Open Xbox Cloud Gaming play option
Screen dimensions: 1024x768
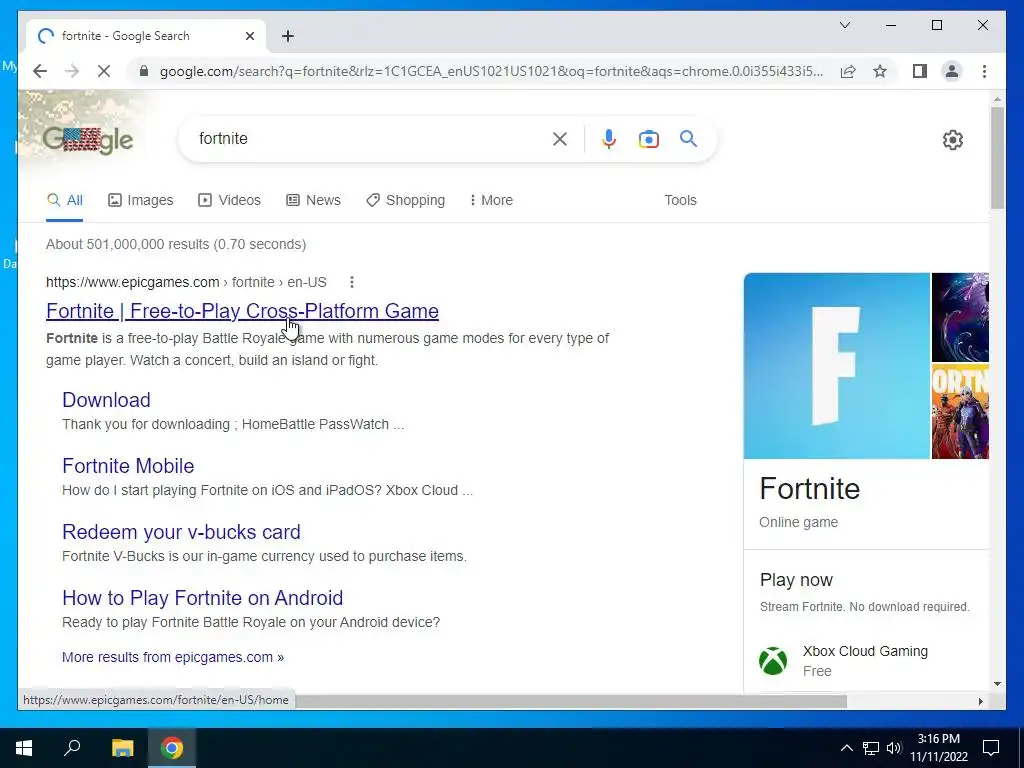[865, 660]
